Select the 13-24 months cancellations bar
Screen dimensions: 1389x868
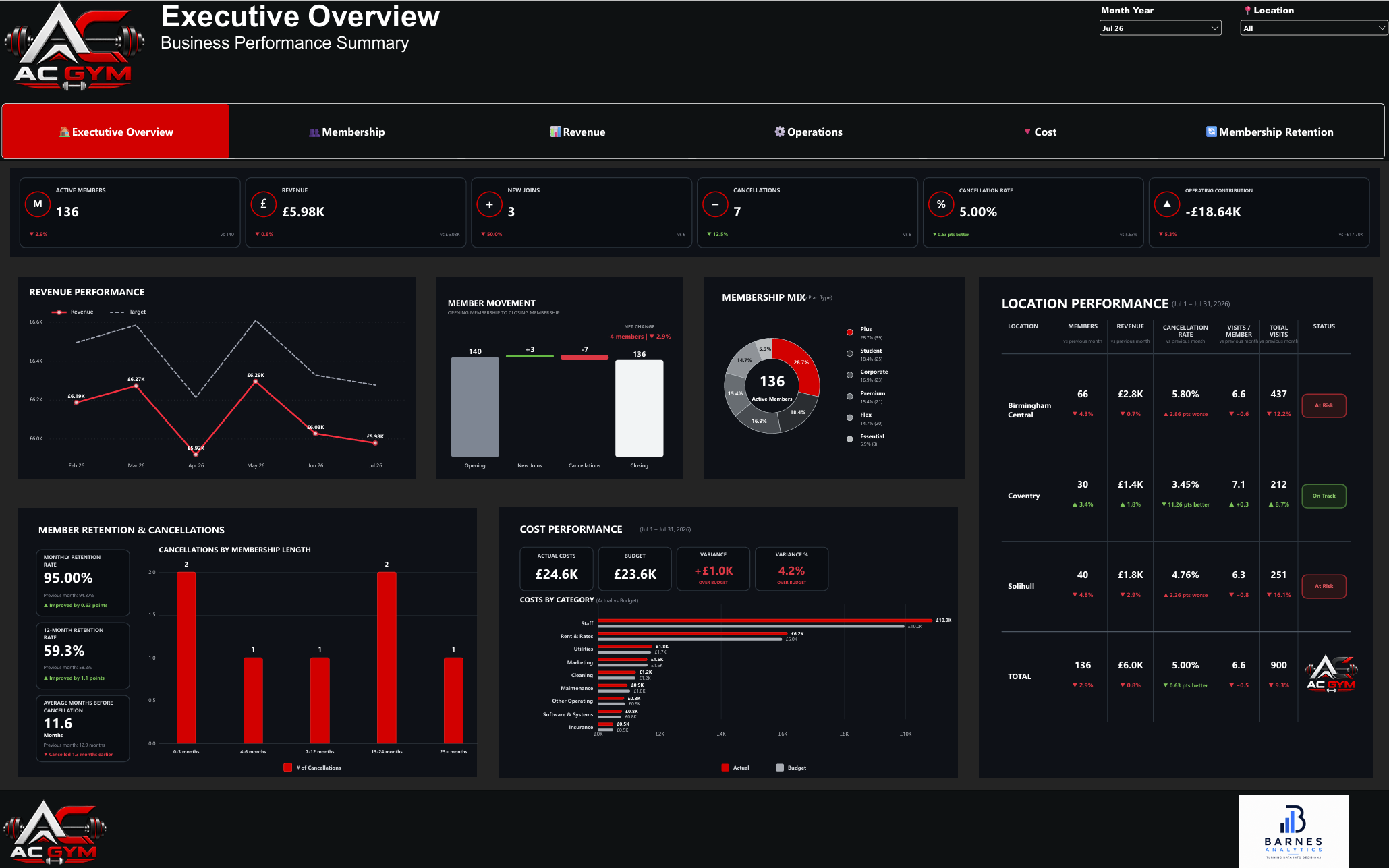[x=387, y=658]
